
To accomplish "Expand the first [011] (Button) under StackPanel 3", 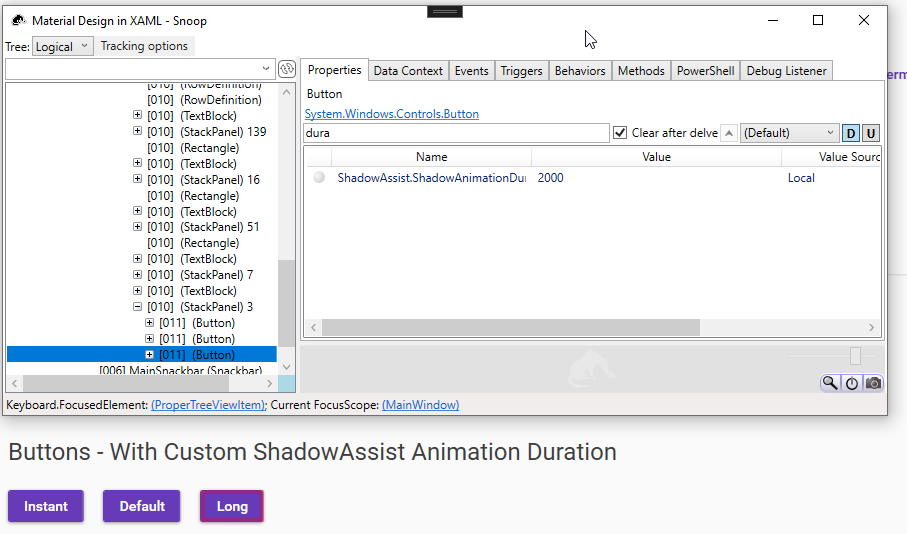I will (x=149, y=322).
